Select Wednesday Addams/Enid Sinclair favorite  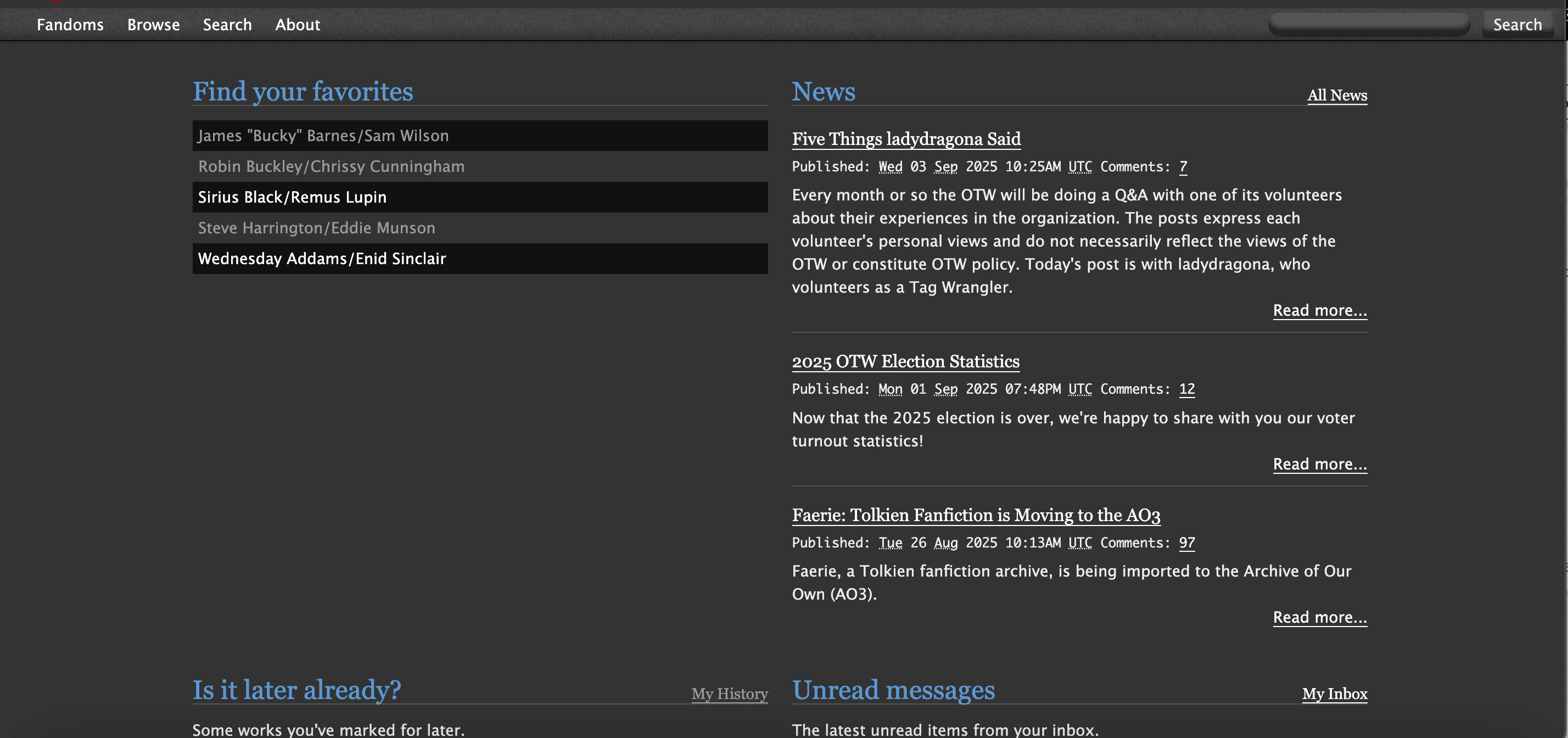pyautogui.click(x=480, y=258)
